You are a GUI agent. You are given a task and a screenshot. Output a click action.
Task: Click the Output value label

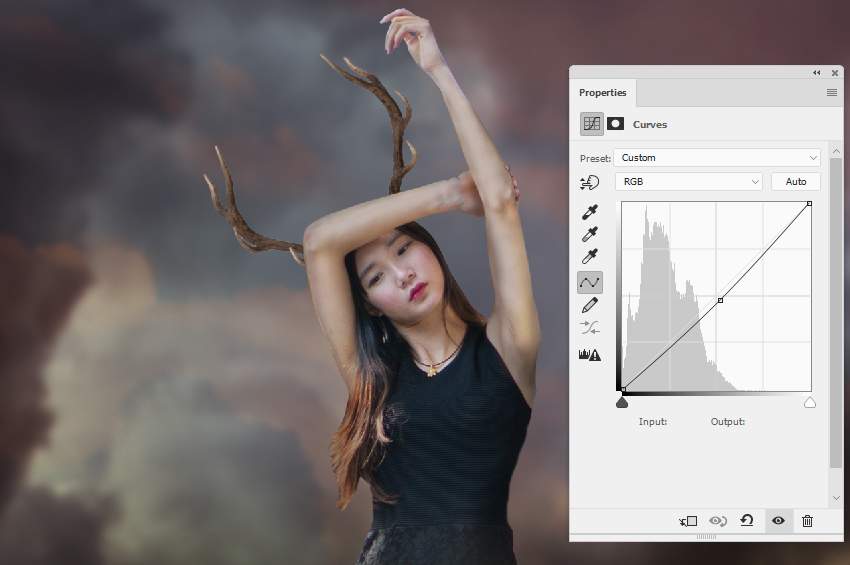coord(727,421)
